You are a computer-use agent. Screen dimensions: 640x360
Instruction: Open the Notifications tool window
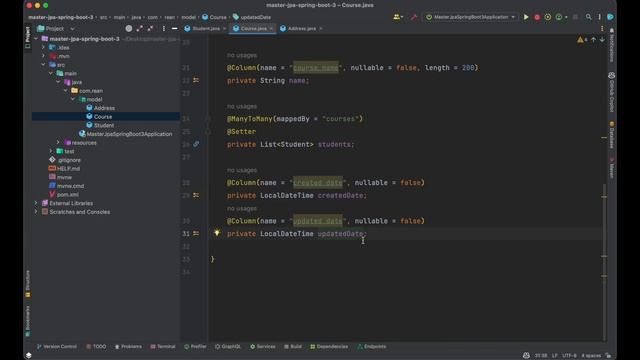click(x=611, y=45)
